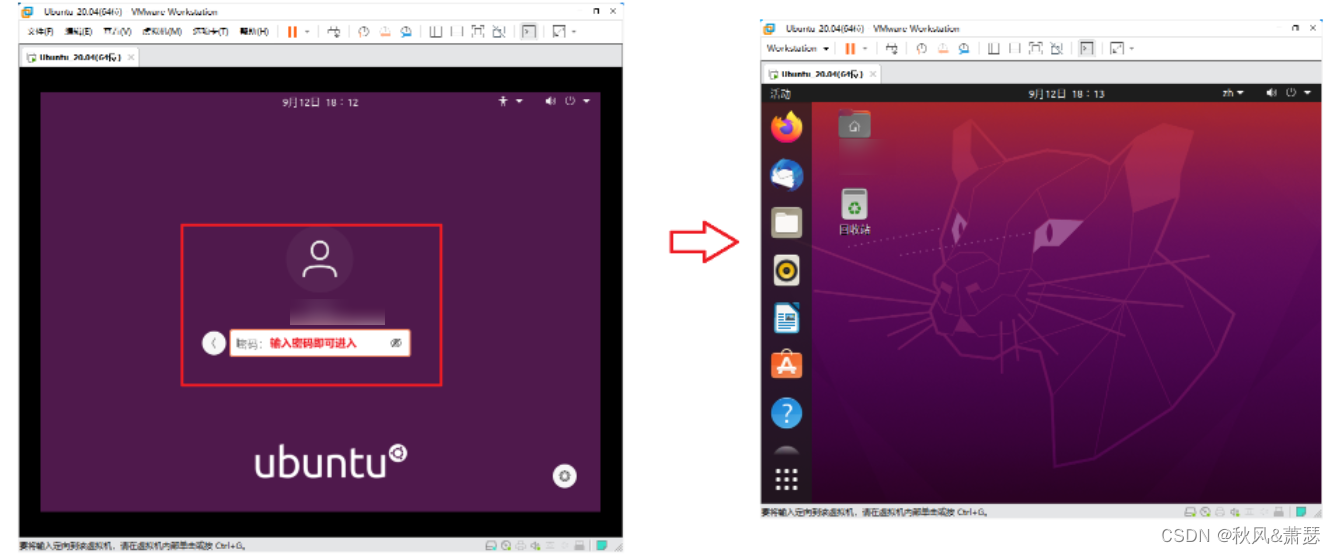Image resolution: width=1335 pixels, height=554 pixels.
Task: Click the stretch guest icon in the left window
Action: pos(558,32)
